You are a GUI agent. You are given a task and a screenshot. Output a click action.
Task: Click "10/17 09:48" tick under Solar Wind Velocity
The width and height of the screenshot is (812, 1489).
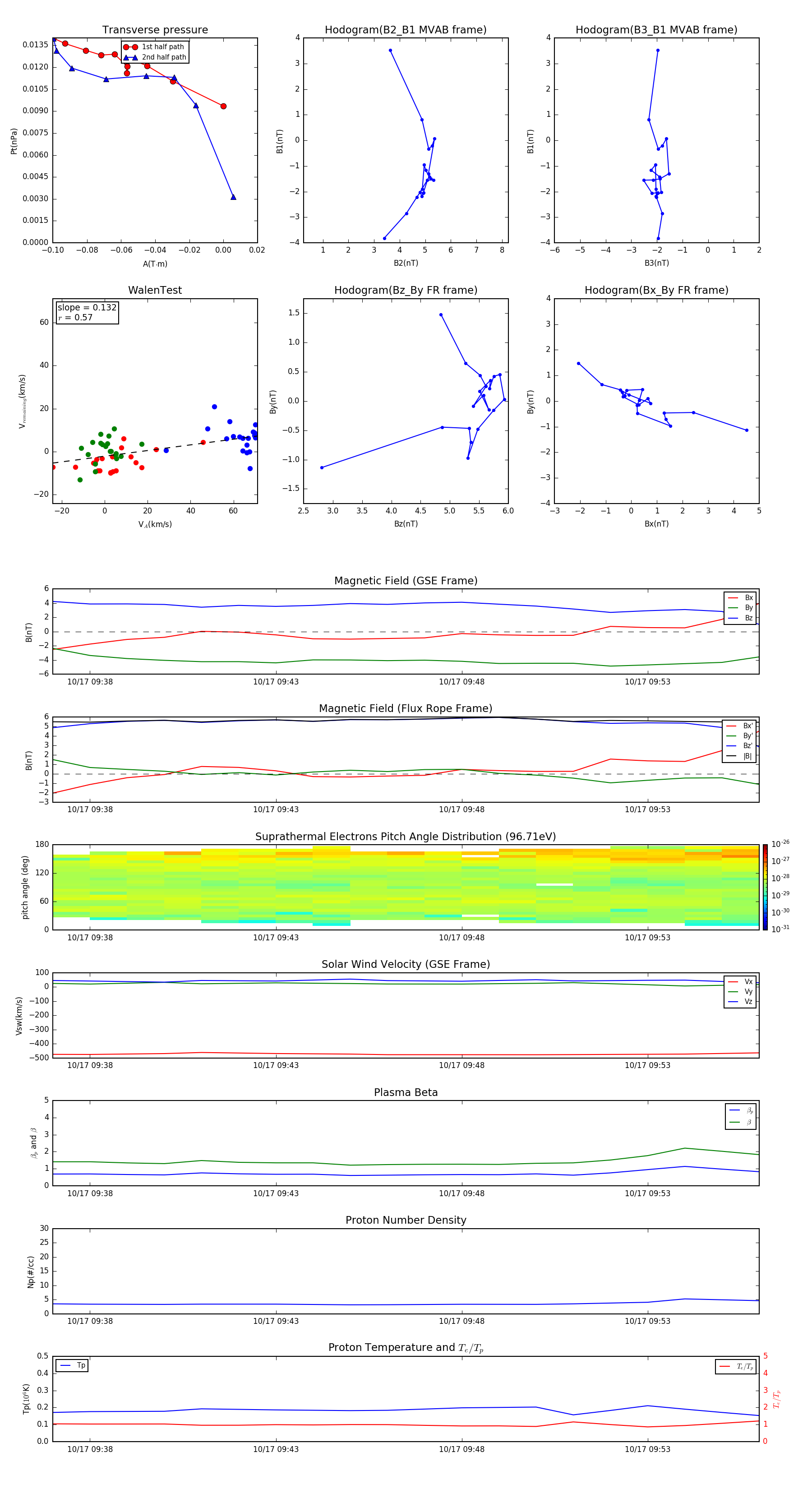462,1065
